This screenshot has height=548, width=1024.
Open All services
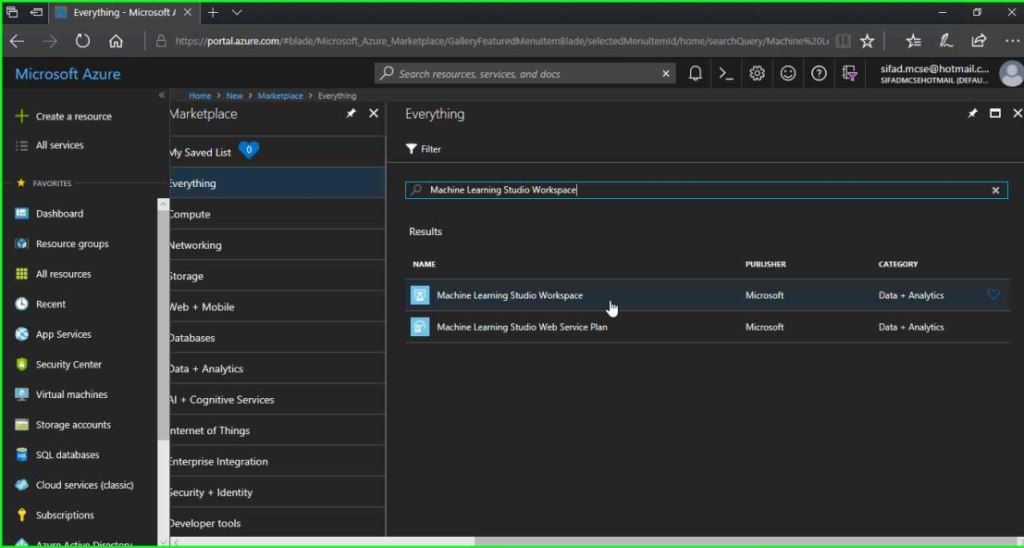click(50, 145)
